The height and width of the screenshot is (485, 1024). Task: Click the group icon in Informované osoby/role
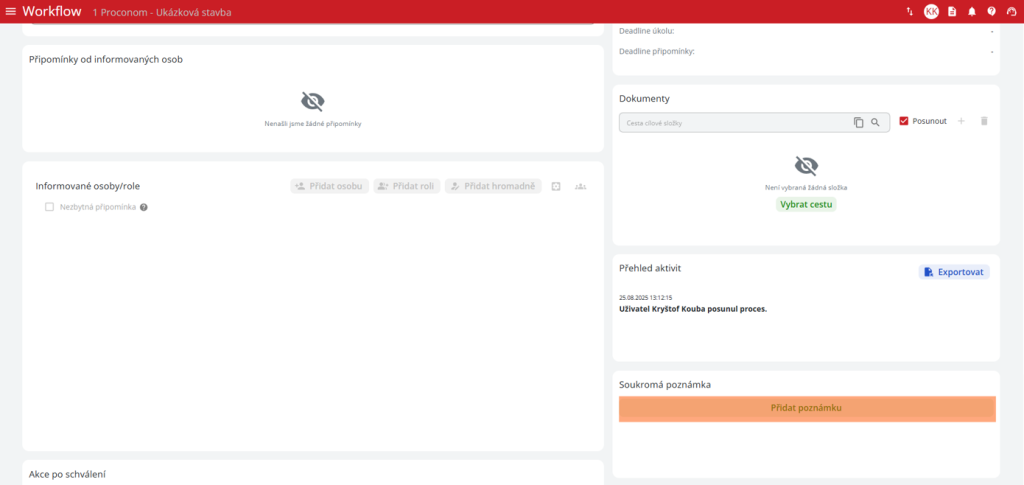(580, 186)
